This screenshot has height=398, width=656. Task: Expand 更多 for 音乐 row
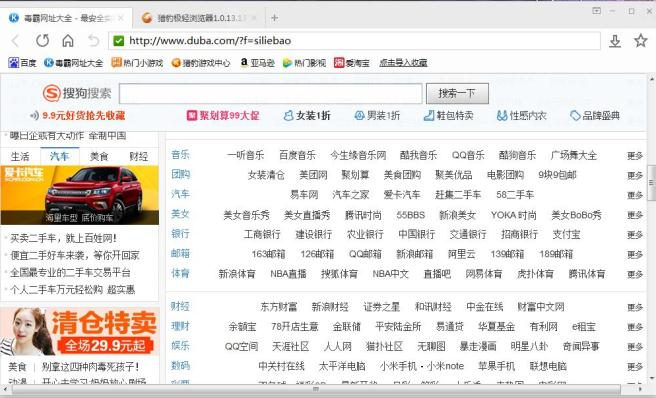(x=635, y=156)
